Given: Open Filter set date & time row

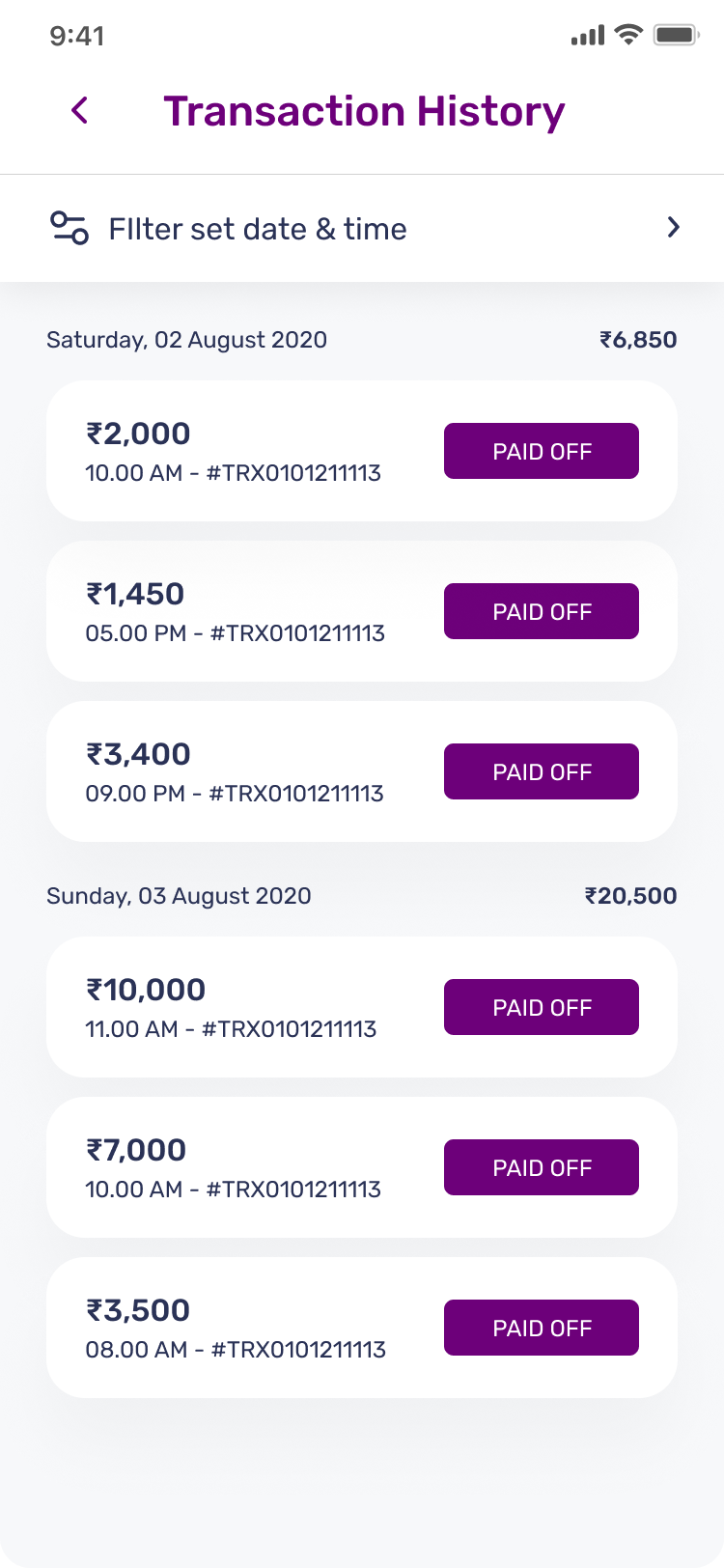Looking at the screenshot, I should (258, 229).
